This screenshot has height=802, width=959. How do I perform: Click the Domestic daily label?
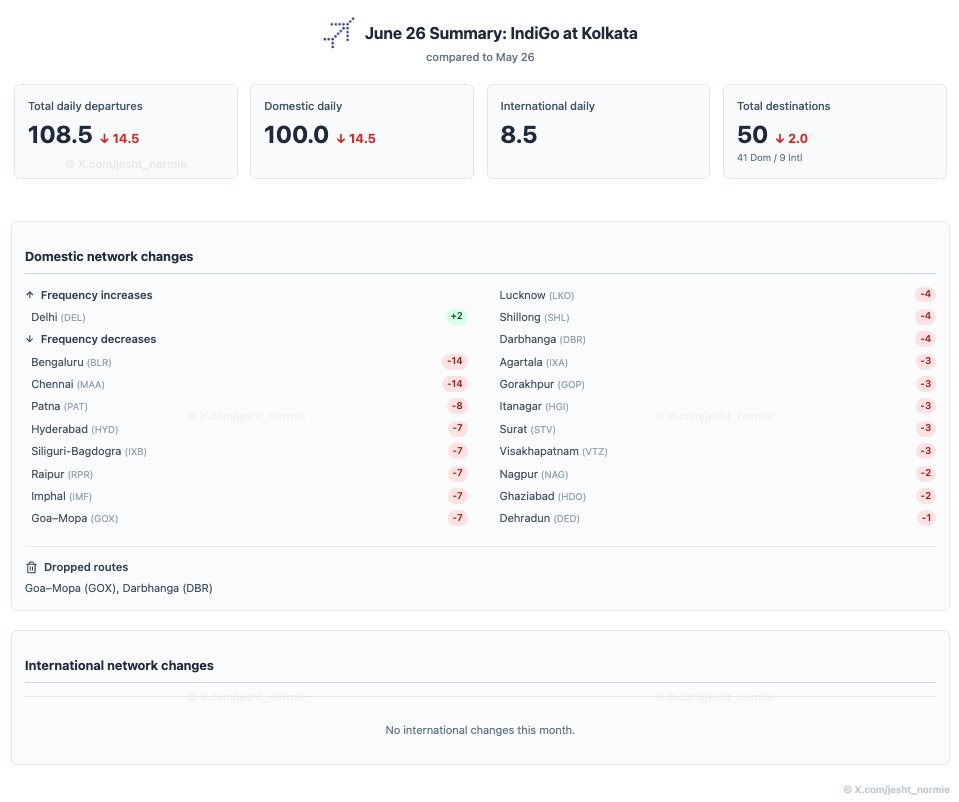[303, 106]
